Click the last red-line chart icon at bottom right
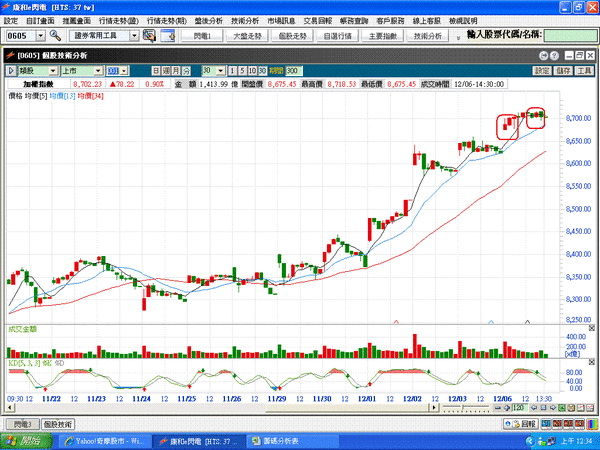This screenshot has width=600, height=450. coord(590,408)
